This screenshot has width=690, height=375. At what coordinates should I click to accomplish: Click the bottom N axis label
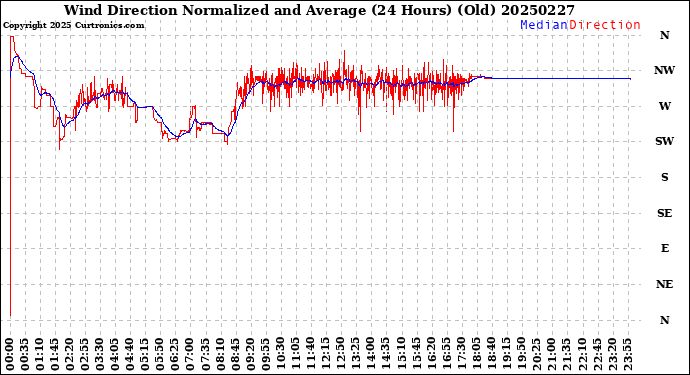point(664,320)
